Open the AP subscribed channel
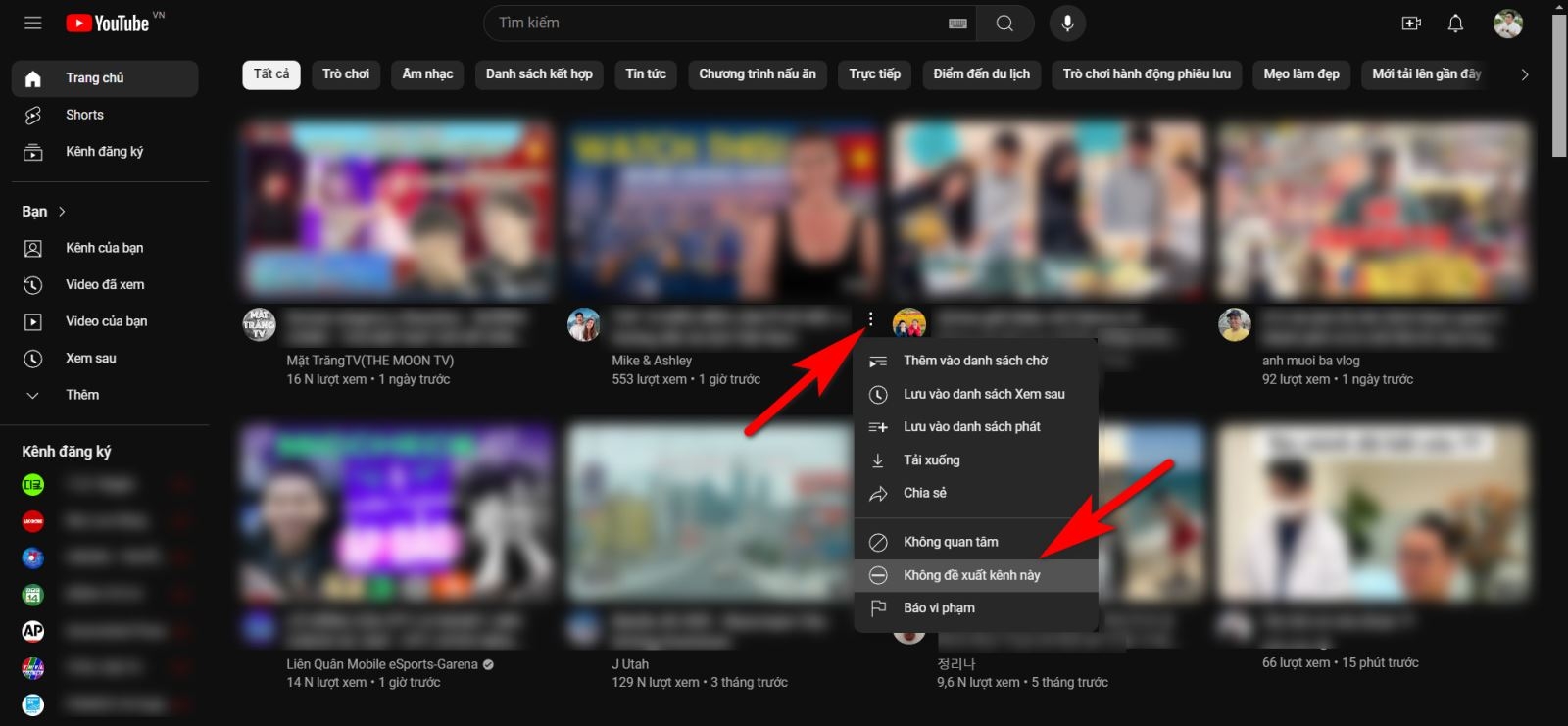The width and height of the screenshot is (1568, 726). coord(33,631)
